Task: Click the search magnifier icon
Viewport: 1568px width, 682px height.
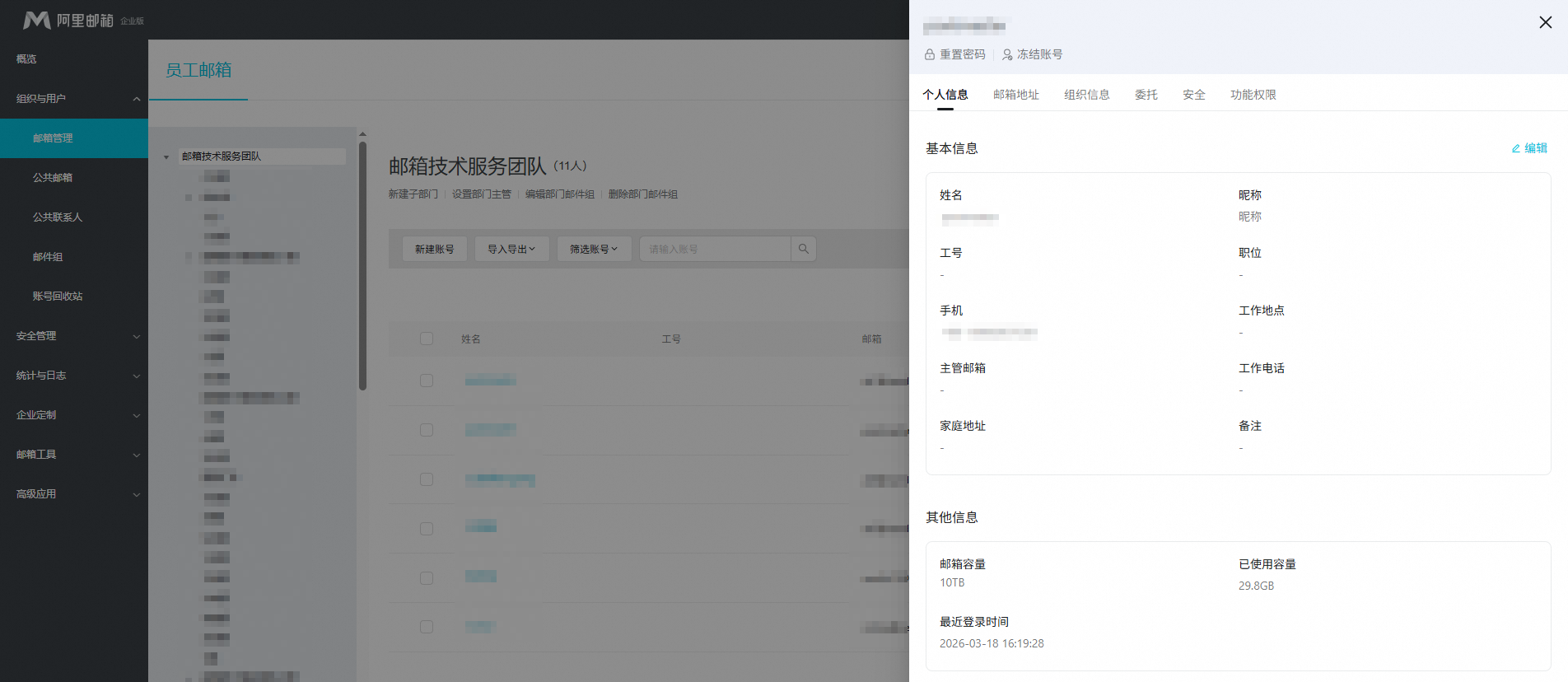Action: click(x=804, y=249)
